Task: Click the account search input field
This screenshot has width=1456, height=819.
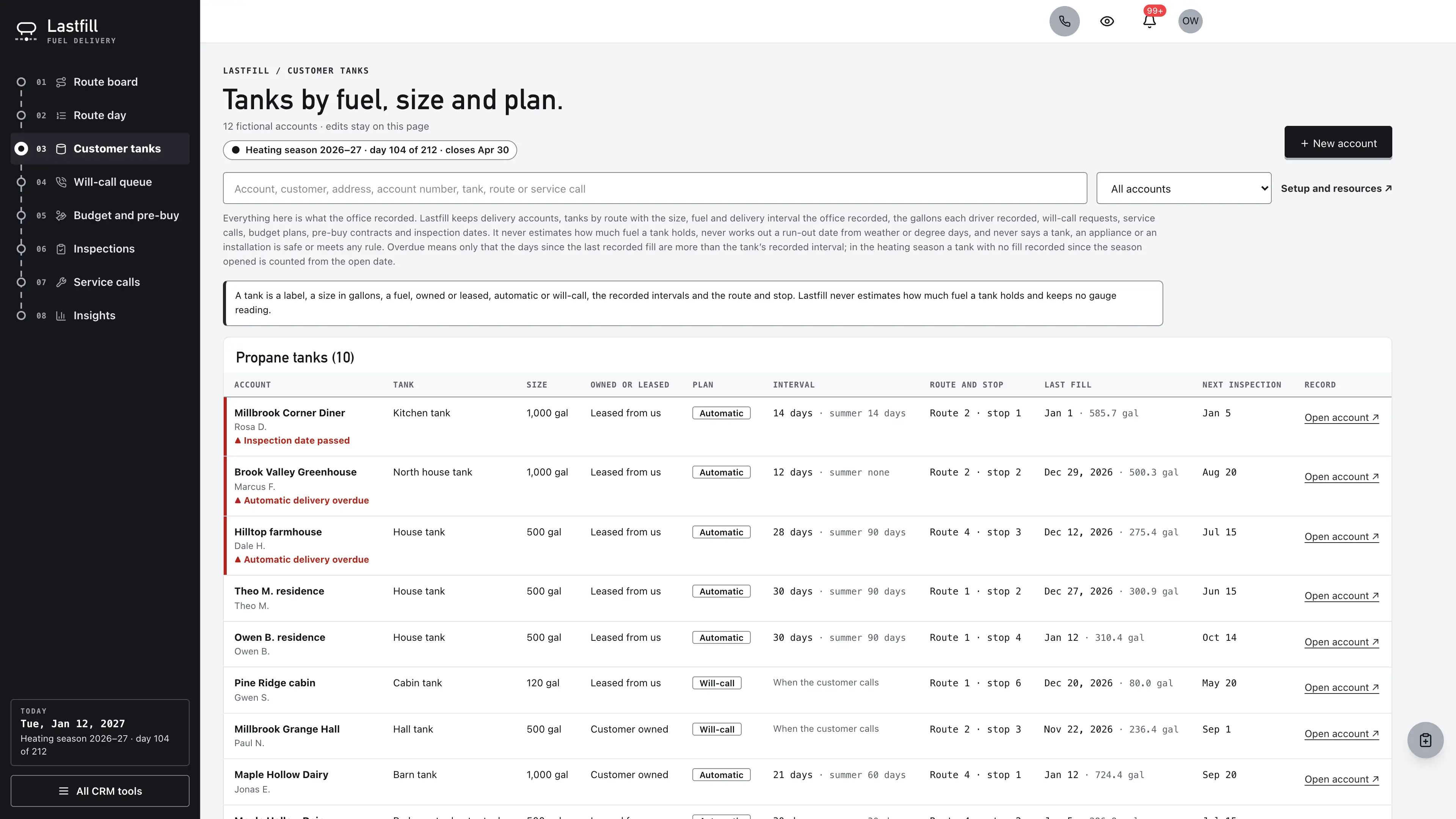Action: click(x=654, y=188)
